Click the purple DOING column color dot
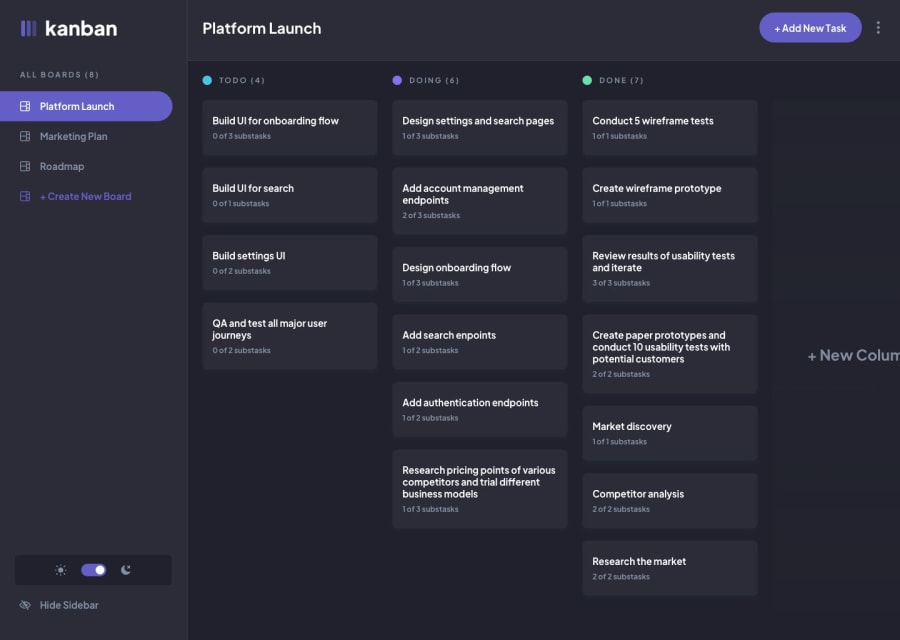Screen dimensions: 900x640 tap(397, 80)
